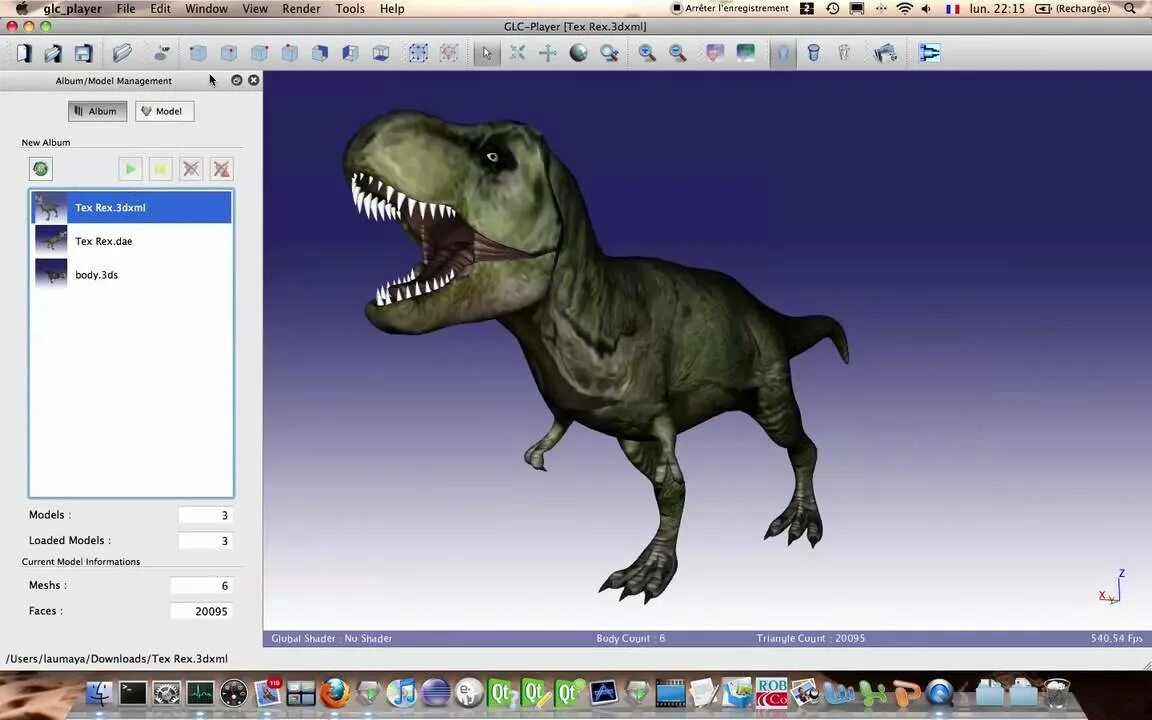Open the Tools menu
The height and width of the screenshot is (720, 1152).
click(x=350, y=9)
